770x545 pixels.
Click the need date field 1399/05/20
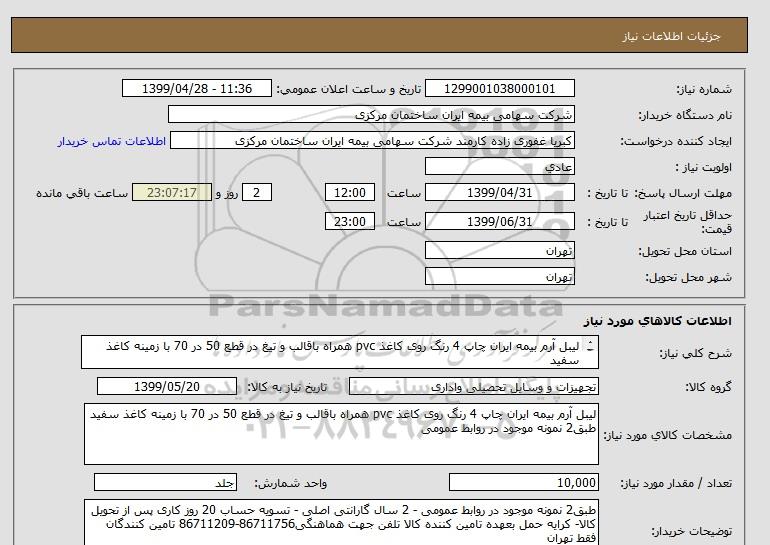point(167,386)
